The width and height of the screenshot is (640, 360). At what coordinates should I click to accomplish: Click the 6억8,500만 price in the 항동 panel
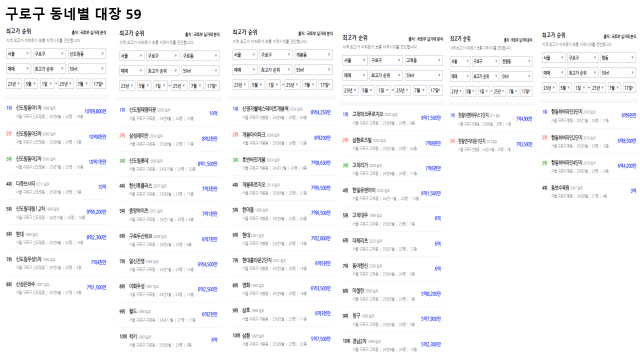click(x=627, y=141)
